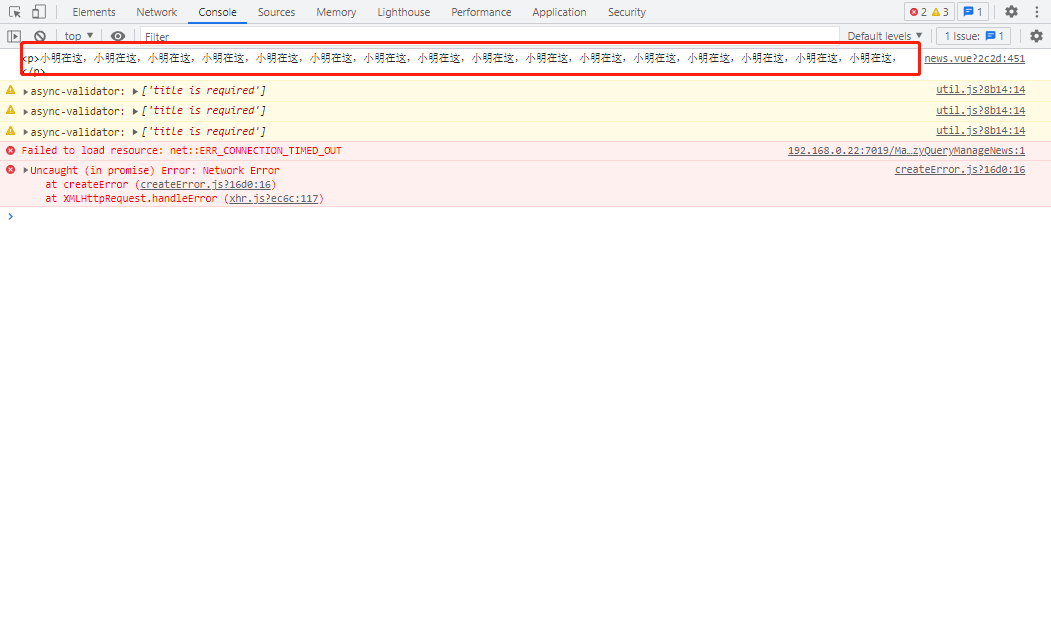Open DevTools settings gear in the tab bar
This screenshot has height=625, width=1051.
1011,12
